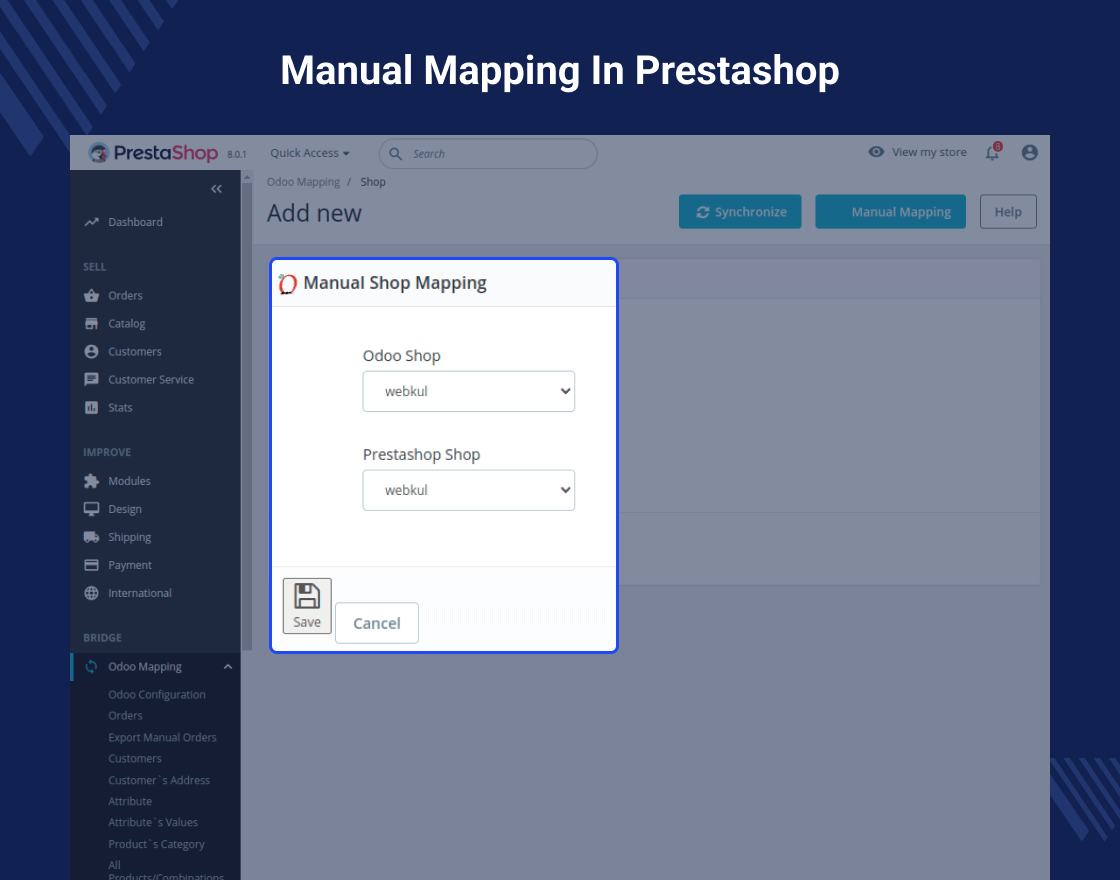Image resolution: width=1120 pixels, height=880 pixels.
Task: Click the International globe icon
Action: [91, 593]
